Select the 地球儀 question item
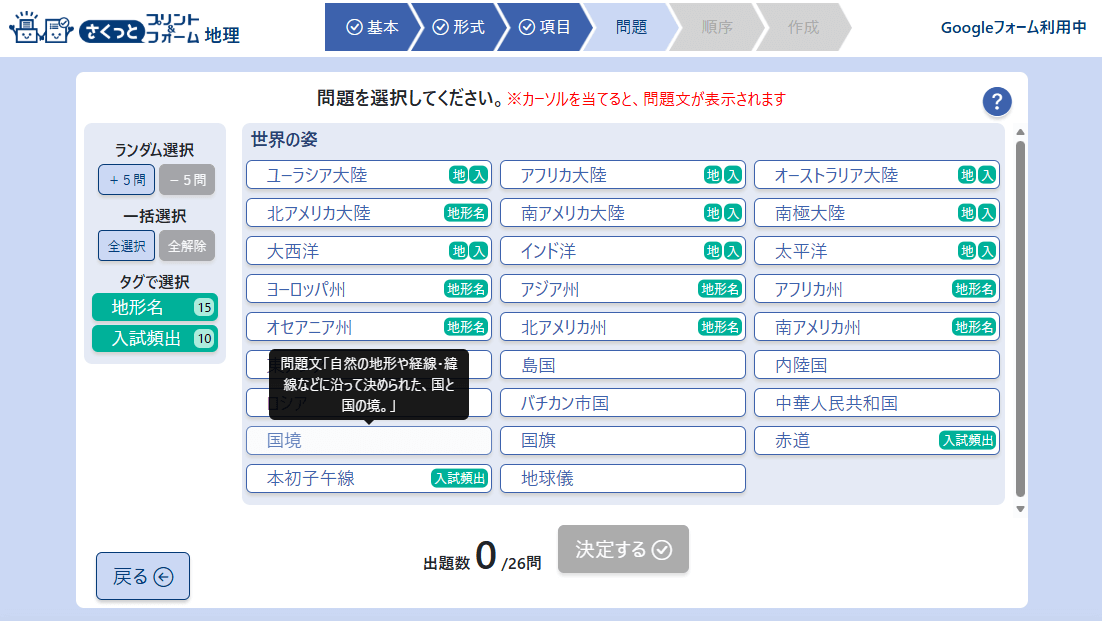 tap(622, 478)
